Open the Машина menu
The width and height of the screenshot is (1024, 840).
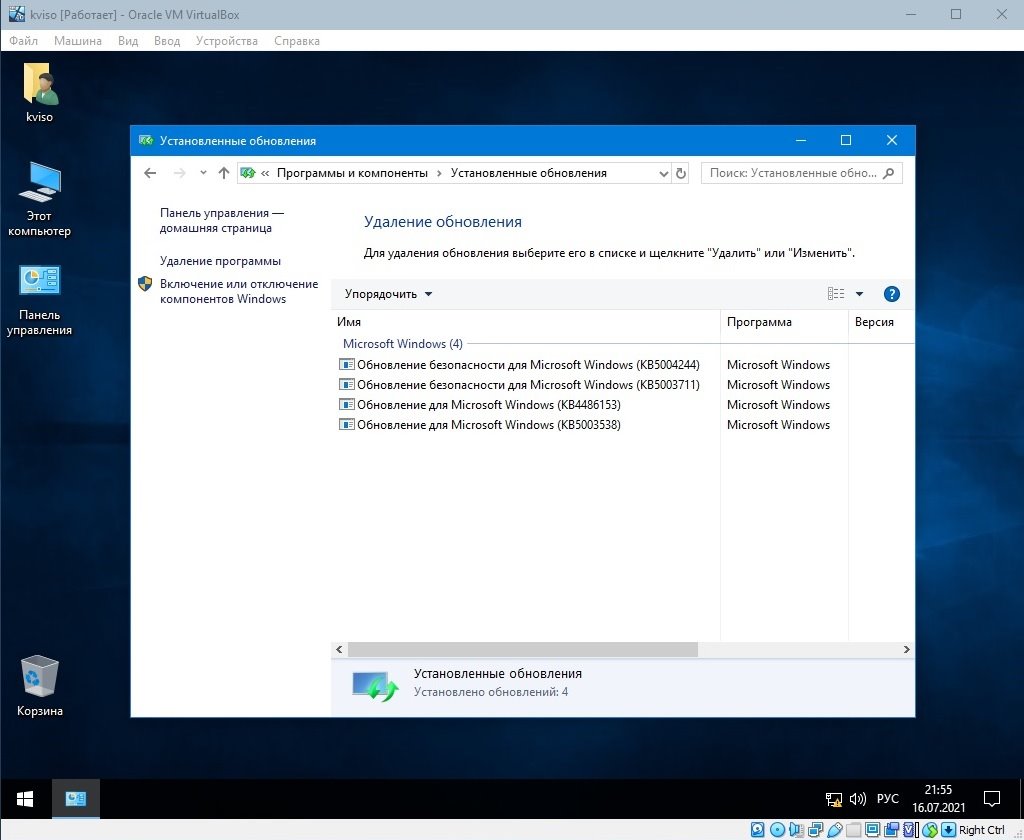(x=78, y=40)
